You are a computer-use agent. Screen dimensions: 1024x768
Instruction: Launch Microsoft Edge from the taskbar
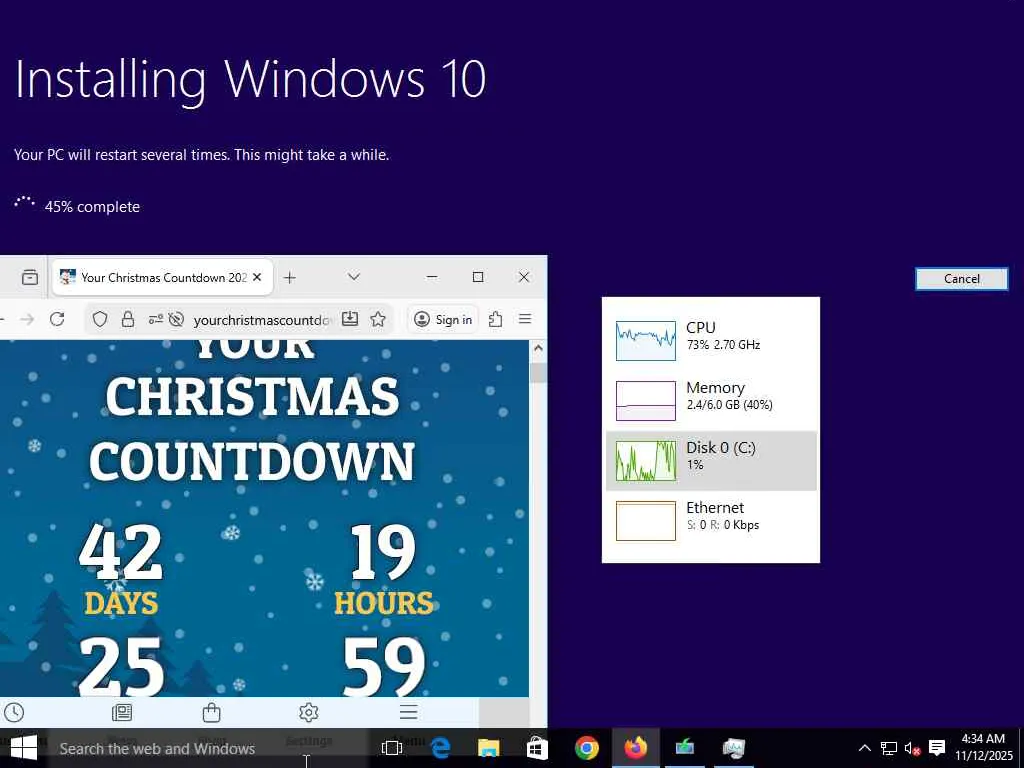441,748
